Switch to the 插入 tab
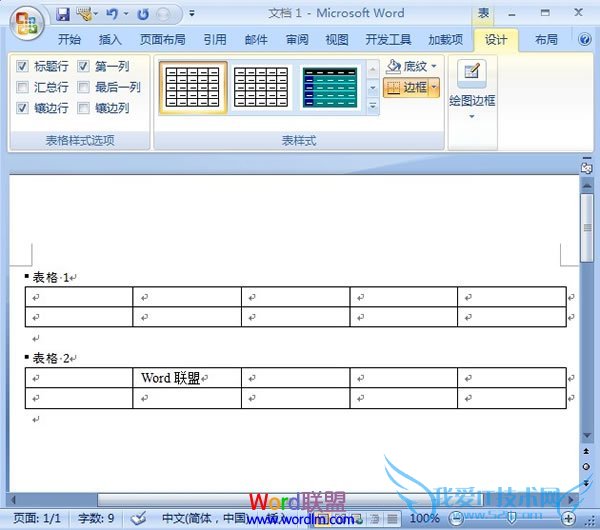Screen dimensions: 600x530 point(110,39)
